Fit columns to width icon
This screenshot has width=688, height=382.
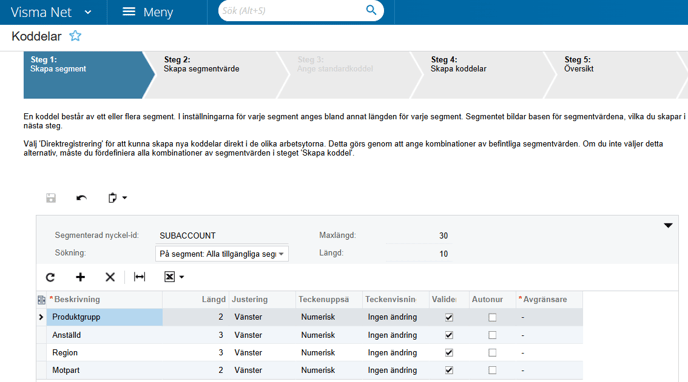point(140,277)
